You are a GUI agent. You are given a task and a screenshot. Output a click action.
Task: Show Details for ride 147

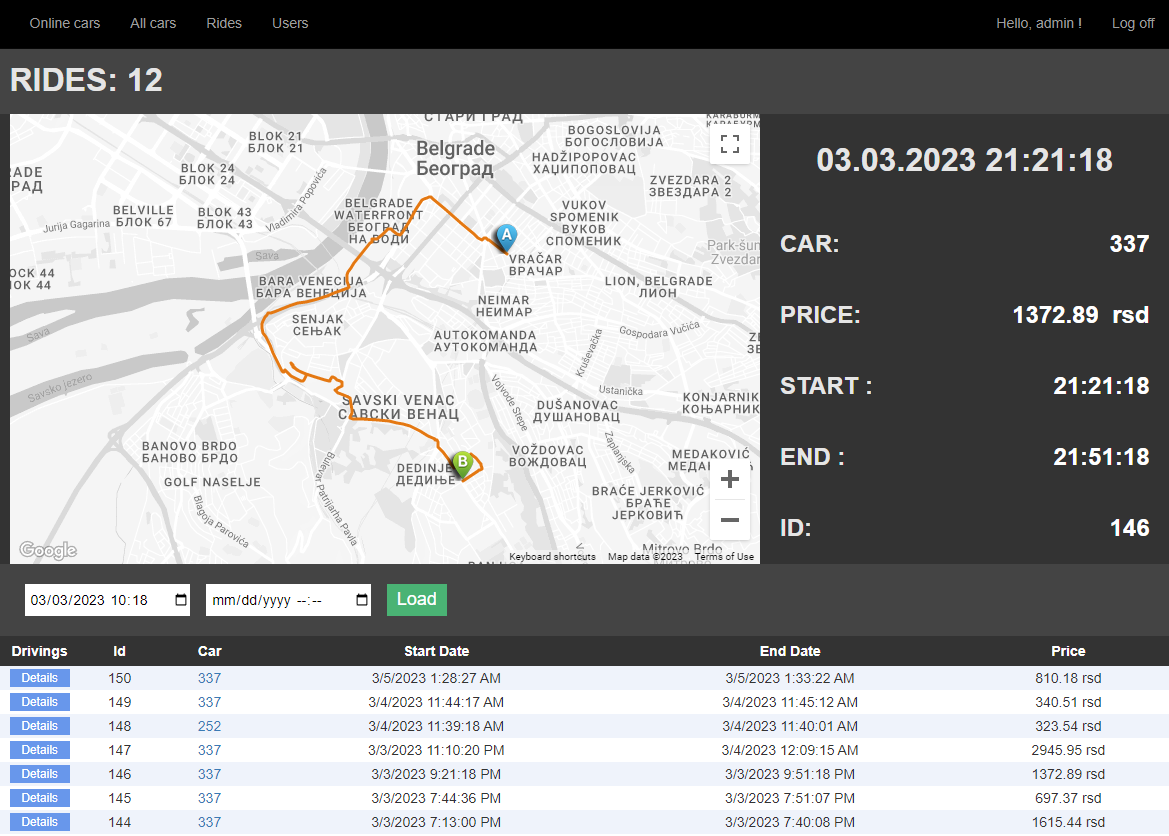40,749
